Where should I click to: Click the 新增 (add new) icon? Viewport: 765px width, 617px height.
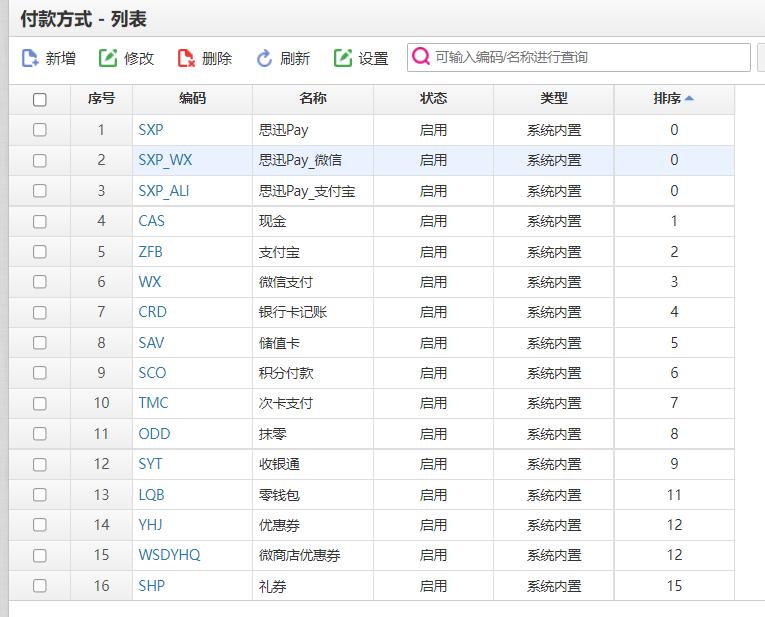(x=30, y=58)
